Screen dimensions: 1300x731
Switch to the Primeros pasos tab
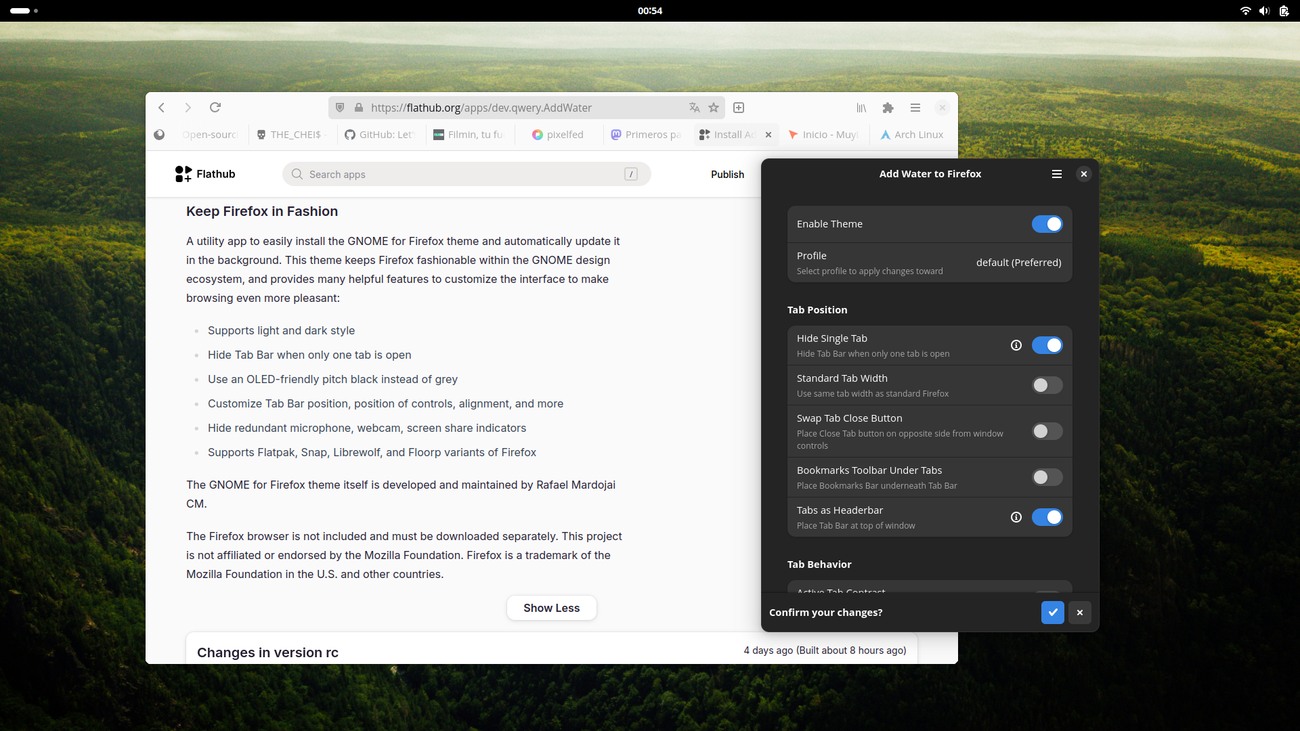(646, 135)
